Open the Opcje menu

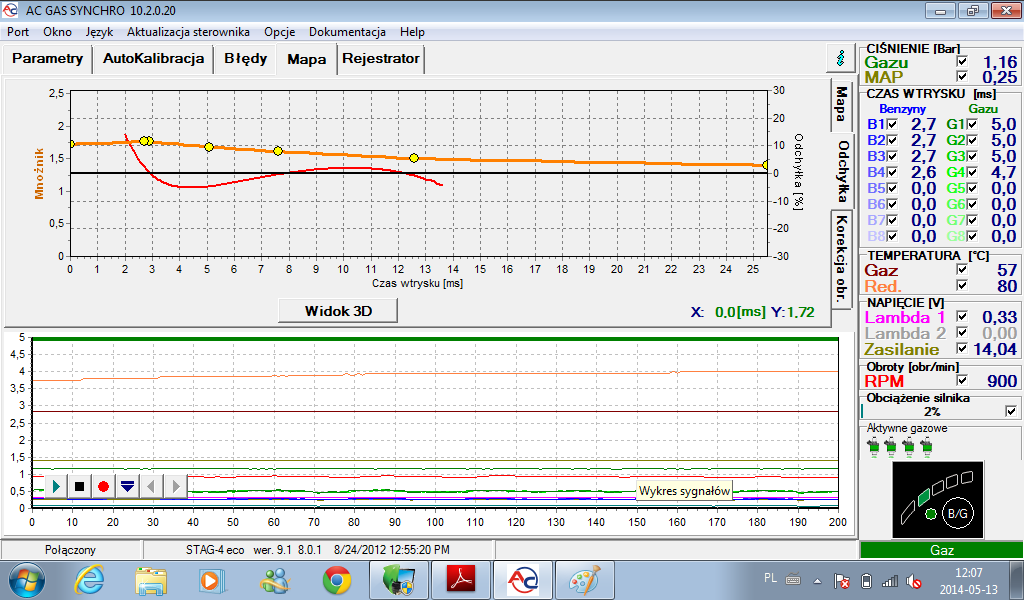click(279, 32)
